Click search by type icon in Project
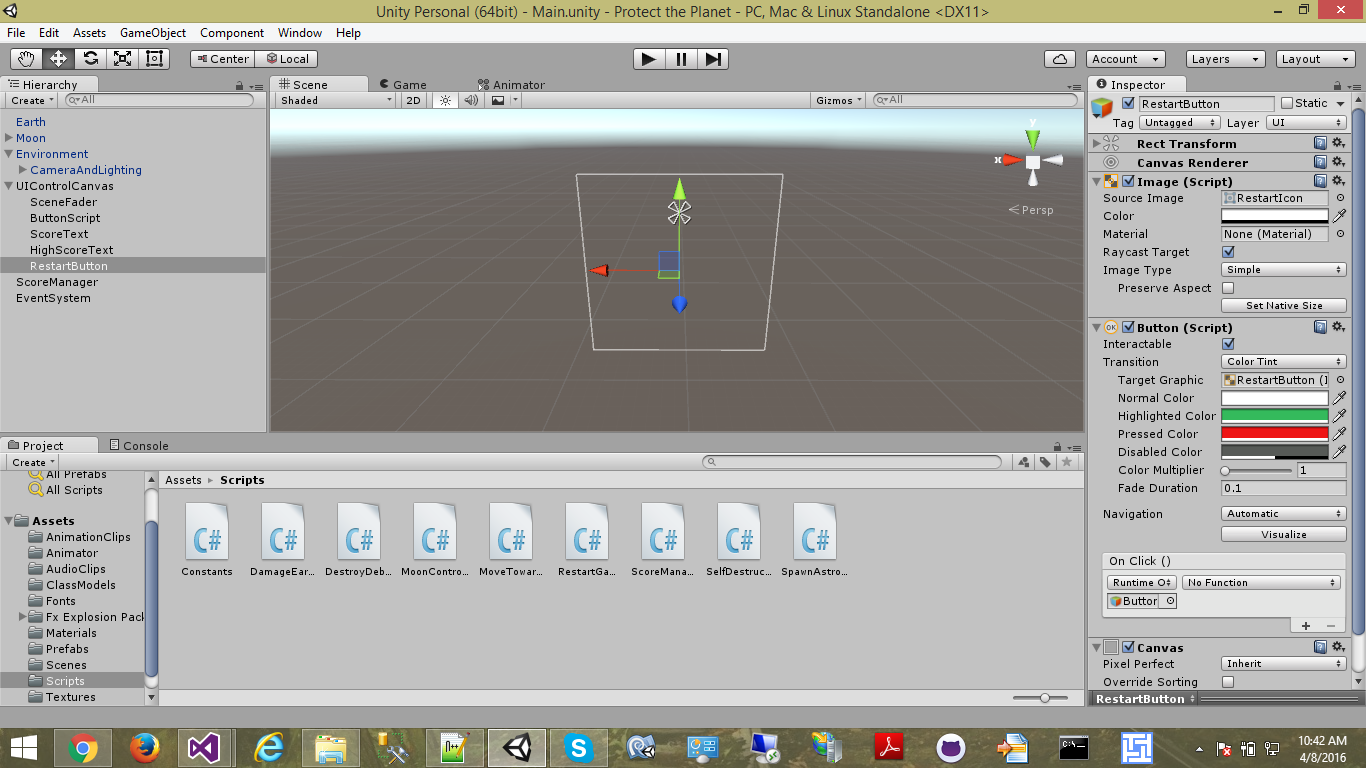The image size is (1366, 768). tap(1023, 462)
